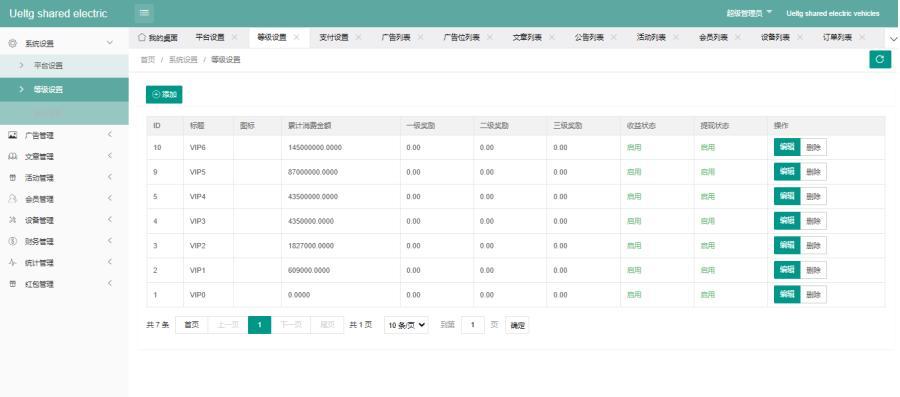Close the 广告列表 tab with its X
Screen dimensions: 900x397
pyautogui.click(x=420, y=37)
